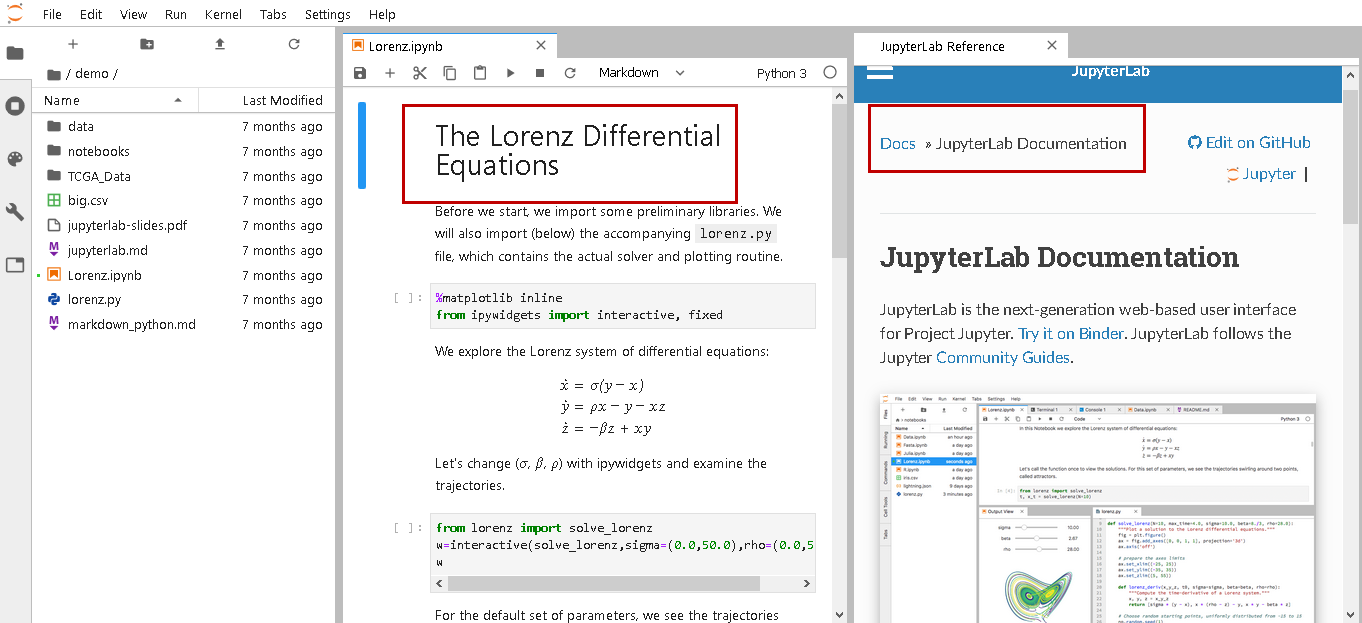Click the Try it on Binder link
Viewport: 1362px width, 623px height.
pyautogui.click(x=1071, y=333)
